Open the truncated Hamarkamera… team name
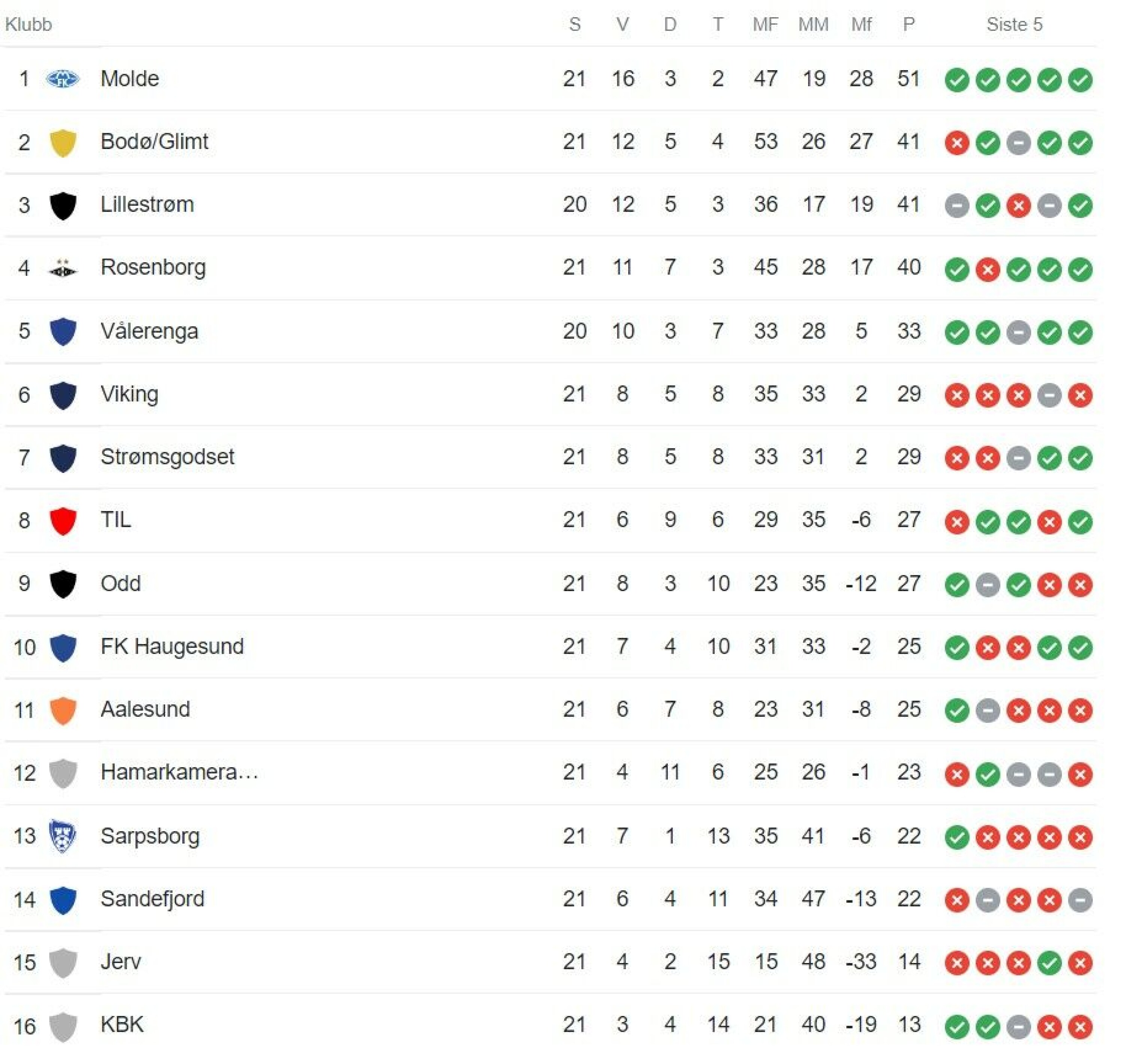 (x=179, y=772)
